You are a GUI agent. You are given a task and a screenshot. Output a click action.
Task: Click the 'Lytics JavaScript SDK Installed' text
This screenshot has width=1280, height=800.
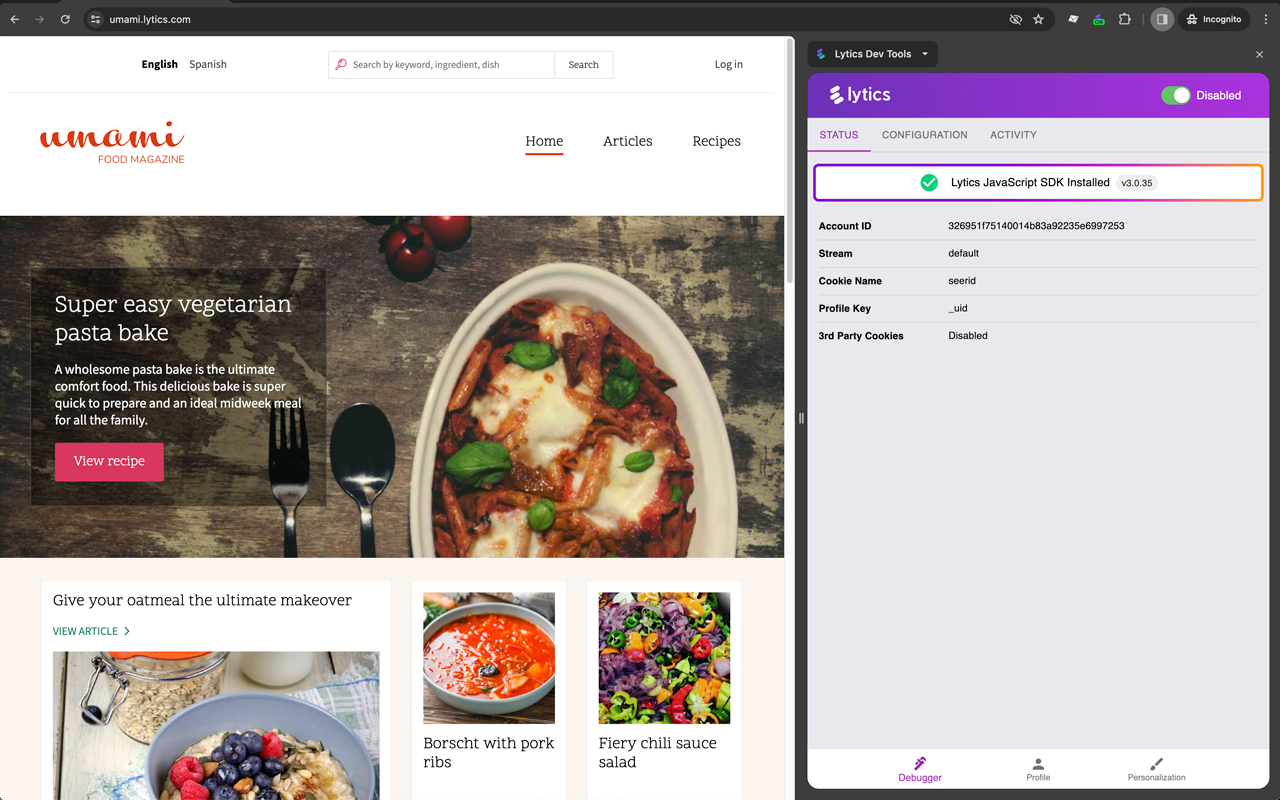[x=1030, y=183]
